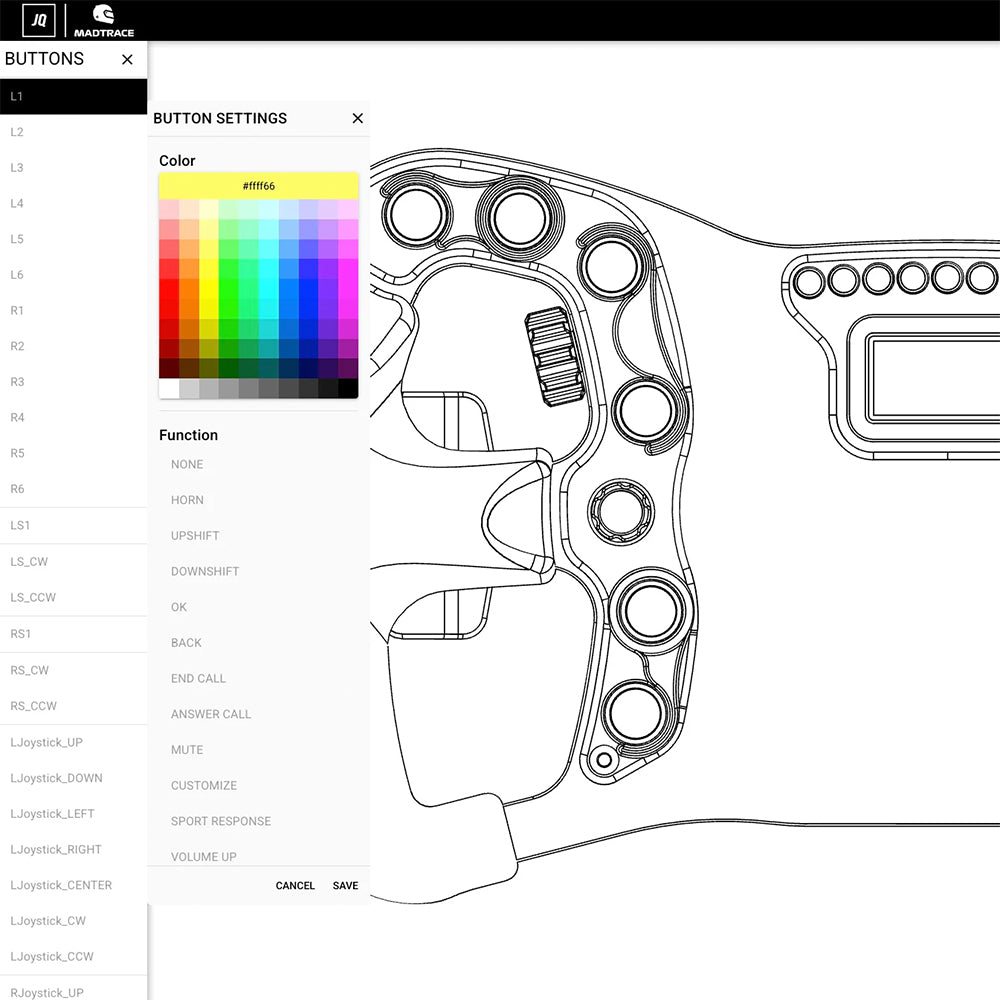Select LJoystick_CENTER in the sidebar
The image size is (1000, 1000).
click(x=62, y=885)
